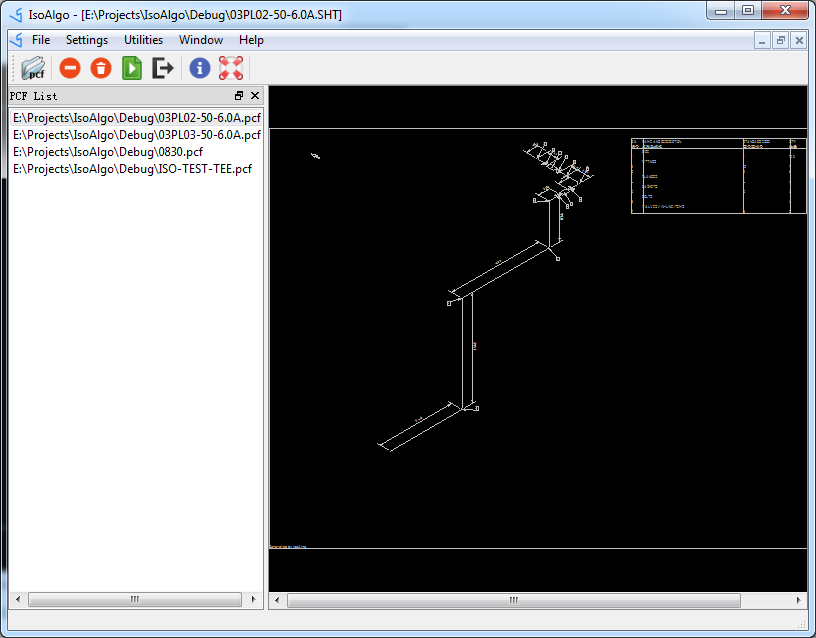Run the green play document icon
Image resolution: width=816 pixels, height=638 pixels.
click(x=132, y=68)
